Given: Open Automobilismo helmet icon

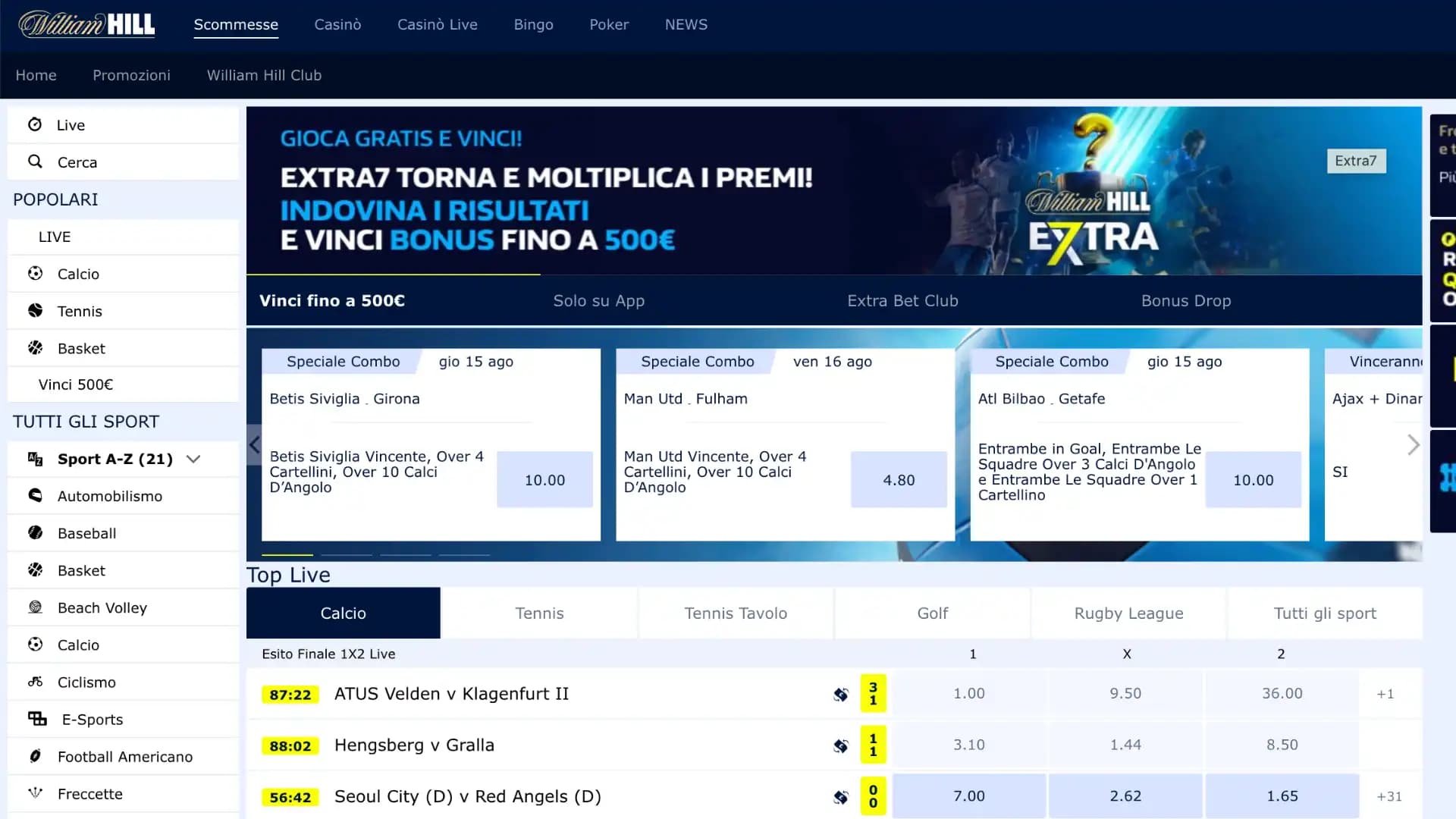Looking at the screenshot, I should click(35, 496).
